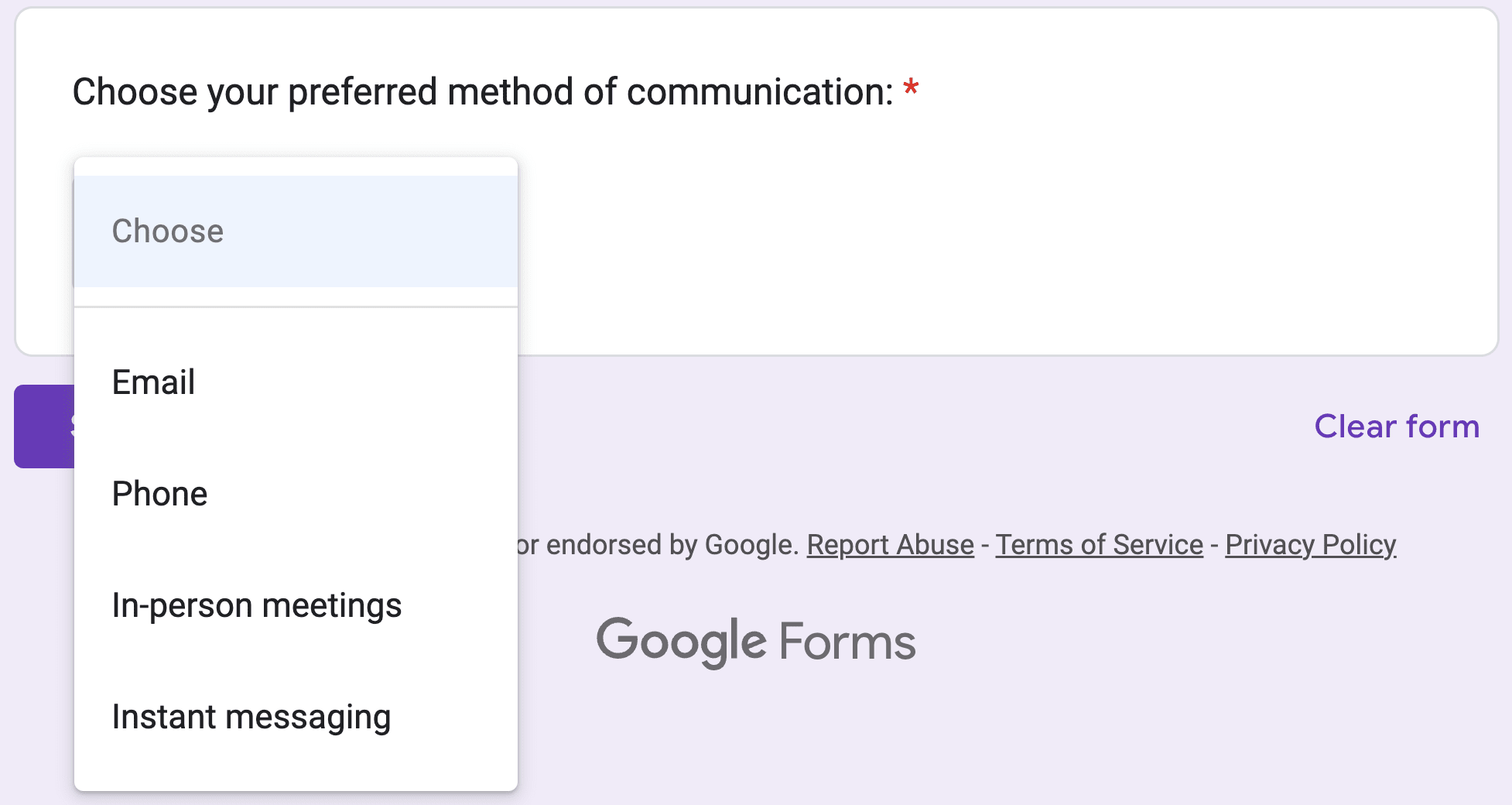Select In-person meetings from the list
This screenshot has width=1512, height=805.
[257, 605]
